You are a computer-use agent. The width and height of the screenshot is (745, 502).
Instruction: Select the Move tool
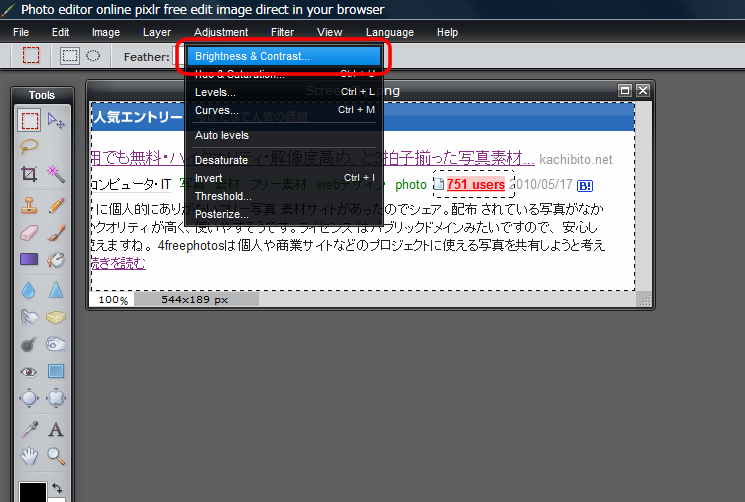click(56, 121)
